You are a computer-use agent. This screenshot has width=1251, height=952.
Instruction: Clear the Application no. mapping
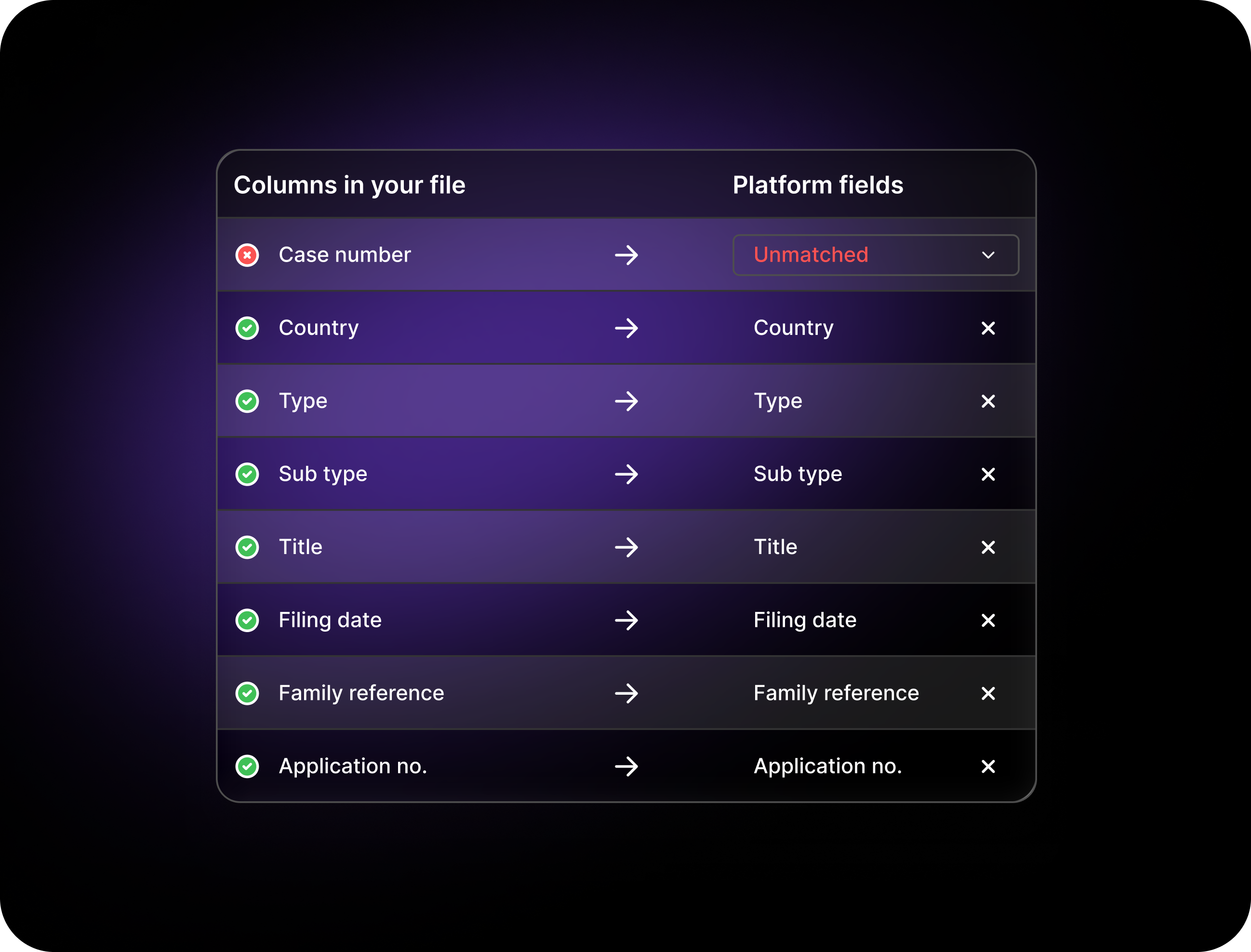[988, 767]
